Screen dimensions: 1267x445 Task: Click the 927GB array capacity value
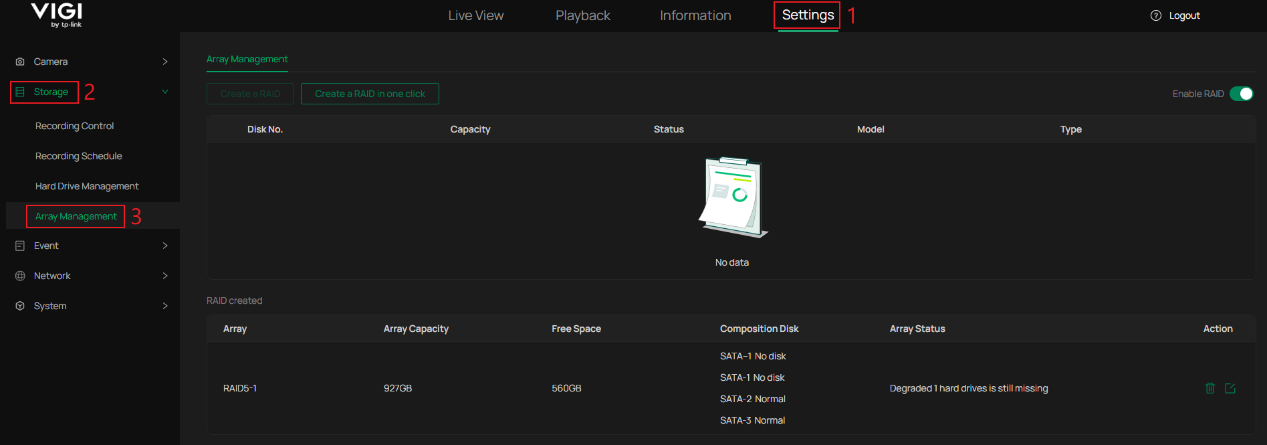tap(398, 388)
